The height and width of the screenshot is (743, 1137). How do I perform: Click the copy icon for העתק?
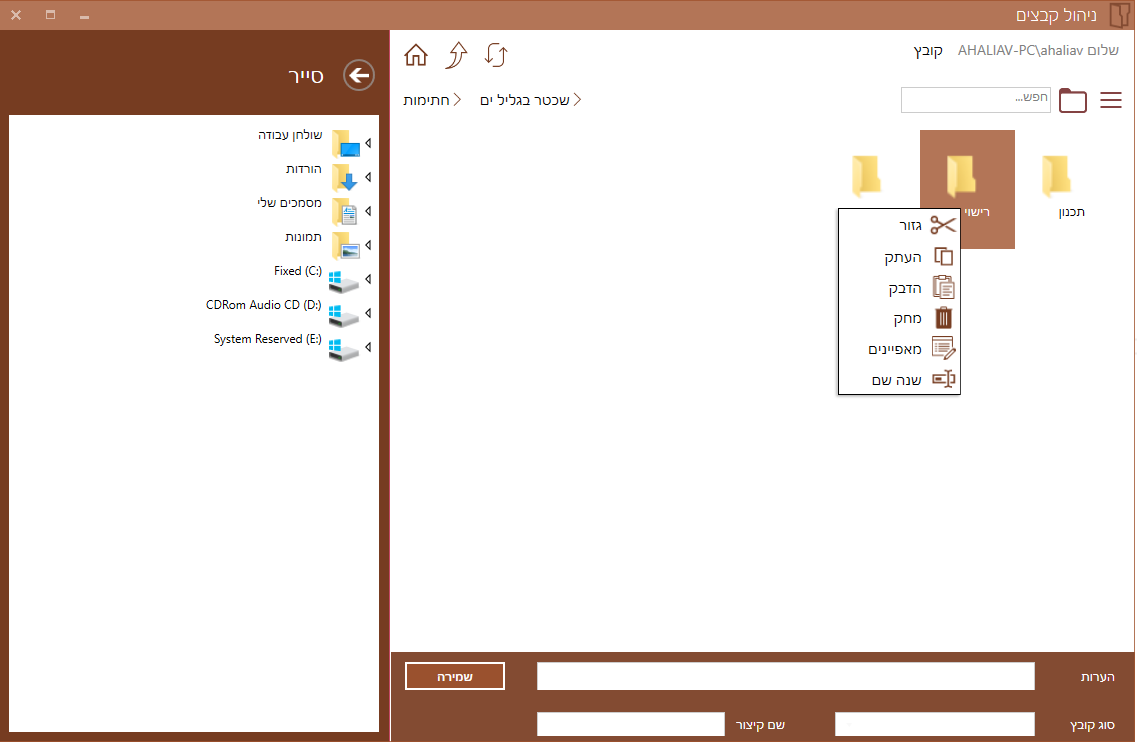click(943, 257)
